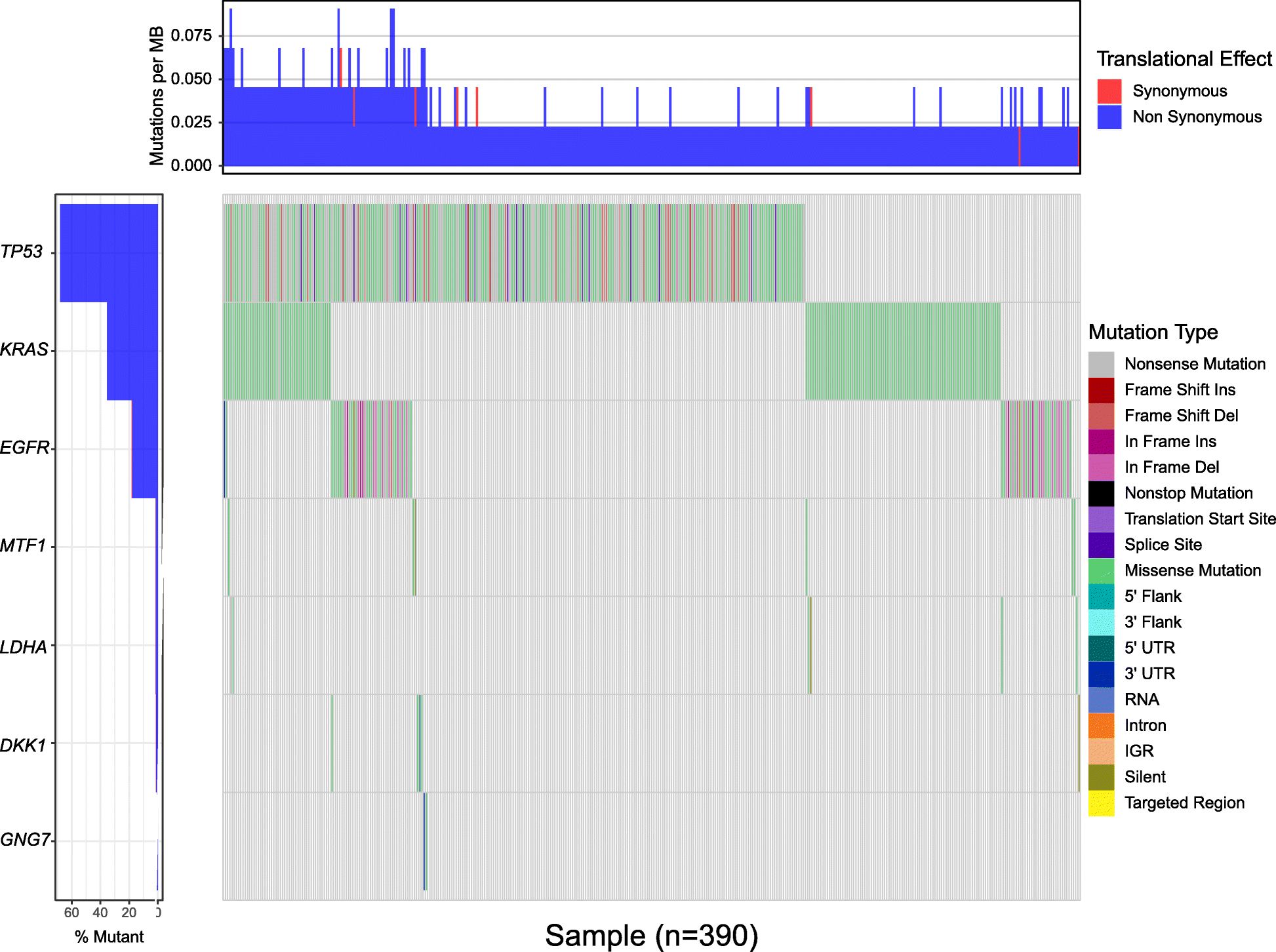
Task: Select the black Nonstop Mutation swatch
Action: tap(1101, 493)
